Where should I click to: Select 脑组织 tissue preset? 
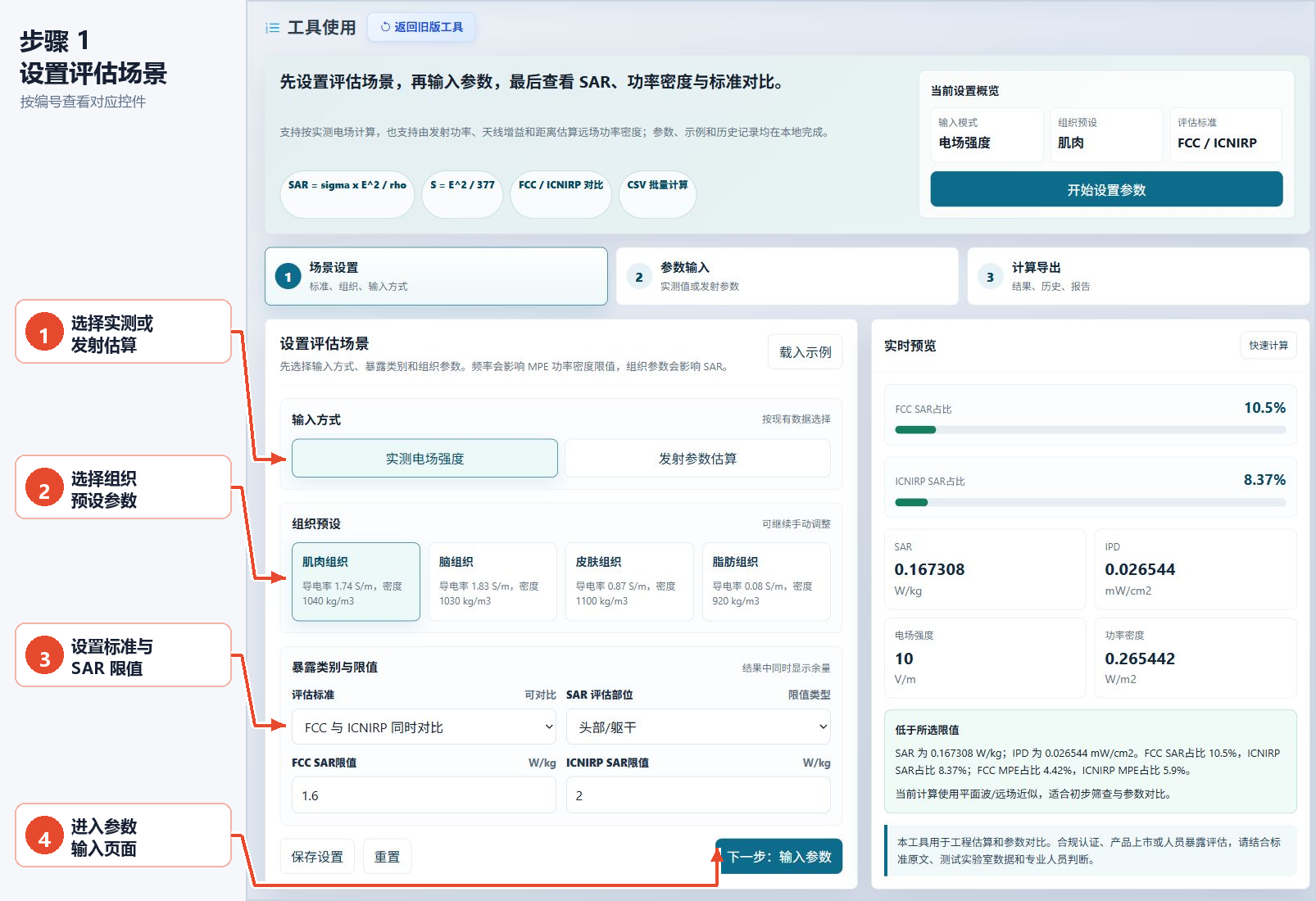click(492, 582)
